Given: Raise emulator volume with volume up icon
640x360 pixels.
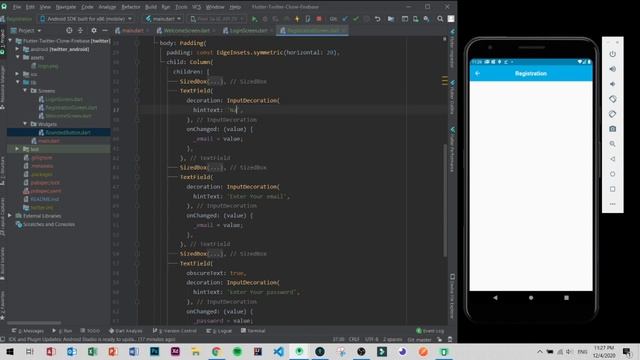Looking at the screenshot, I should coord(612,69).
